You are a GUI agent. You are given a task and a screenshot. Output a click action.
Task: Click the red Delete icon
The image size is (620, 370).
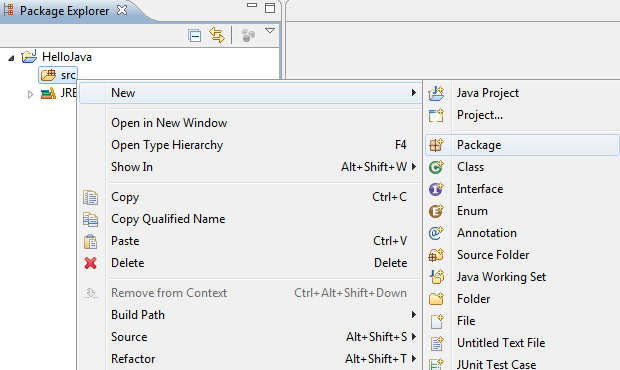point(91,263)
